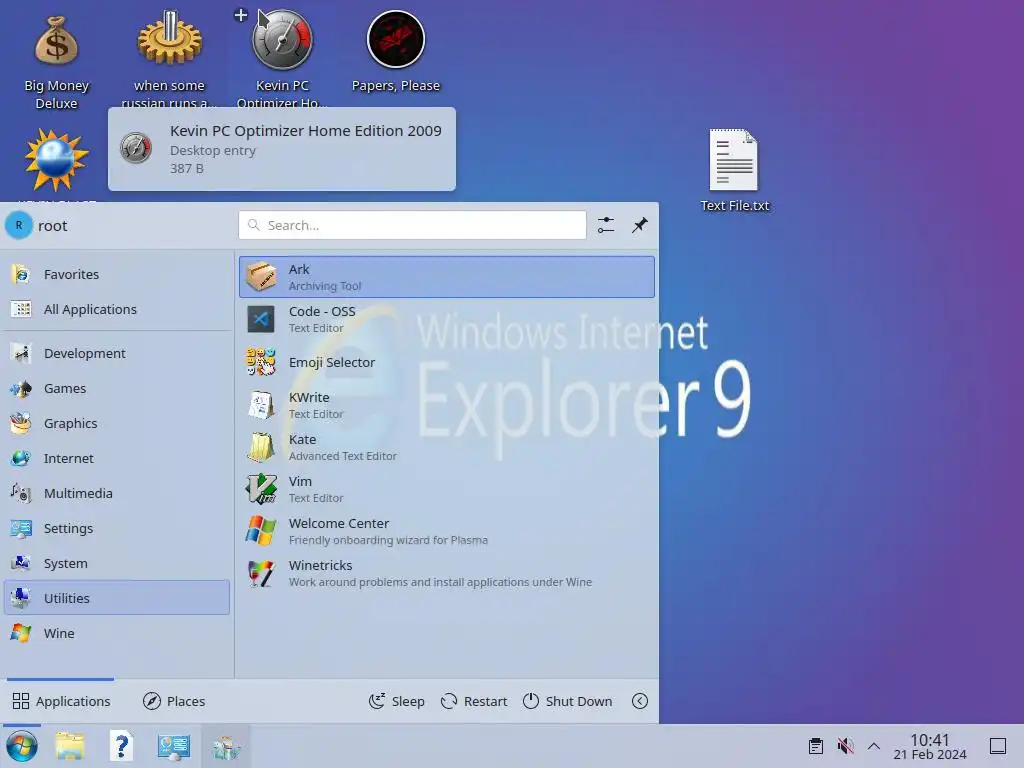This screenshot has height=768, width=1024.
Task: Launch Welcome Center
Action: 447,531
